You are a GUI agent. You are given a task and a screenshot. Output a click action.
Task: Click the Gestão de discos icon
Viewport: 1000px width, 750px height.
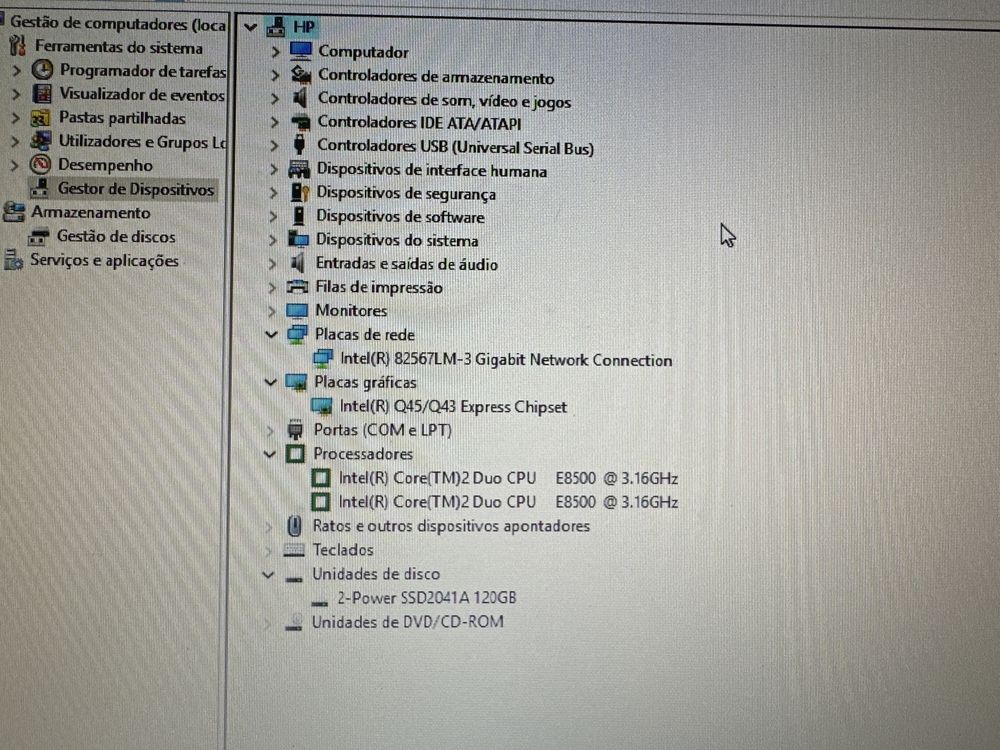pos(38,237)
